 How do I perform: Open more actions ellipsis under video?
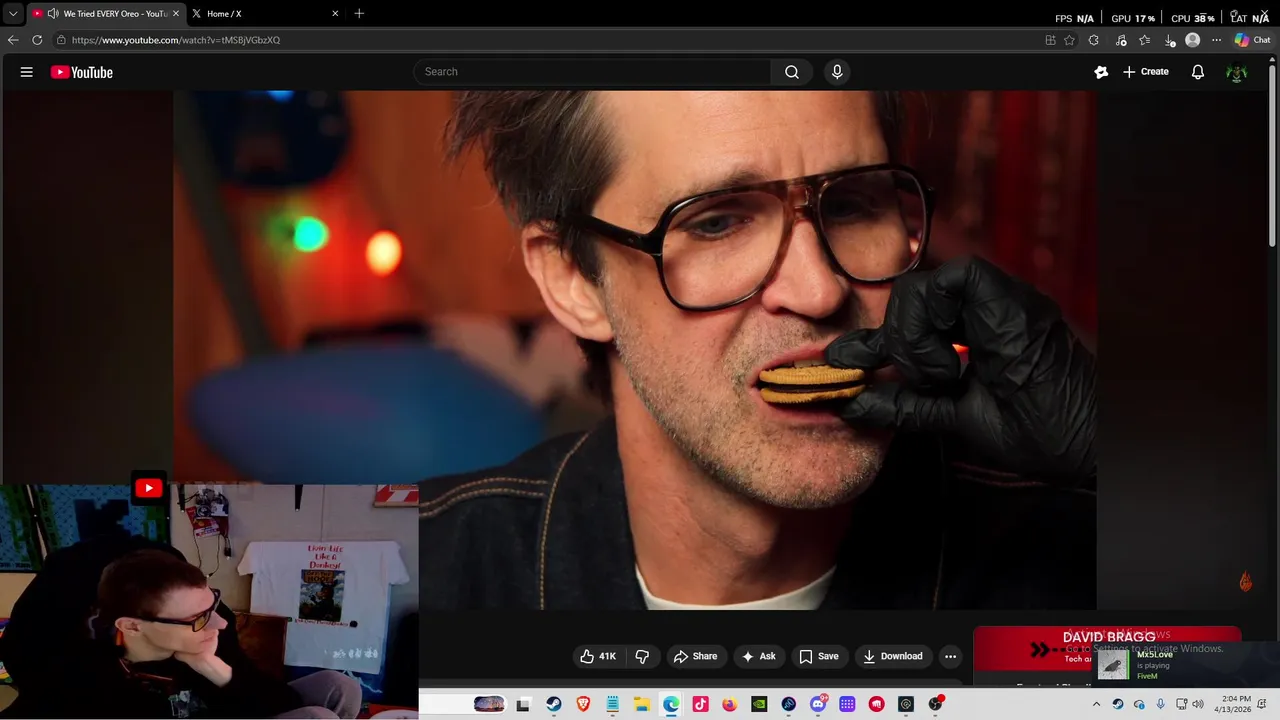click(950, 656)
